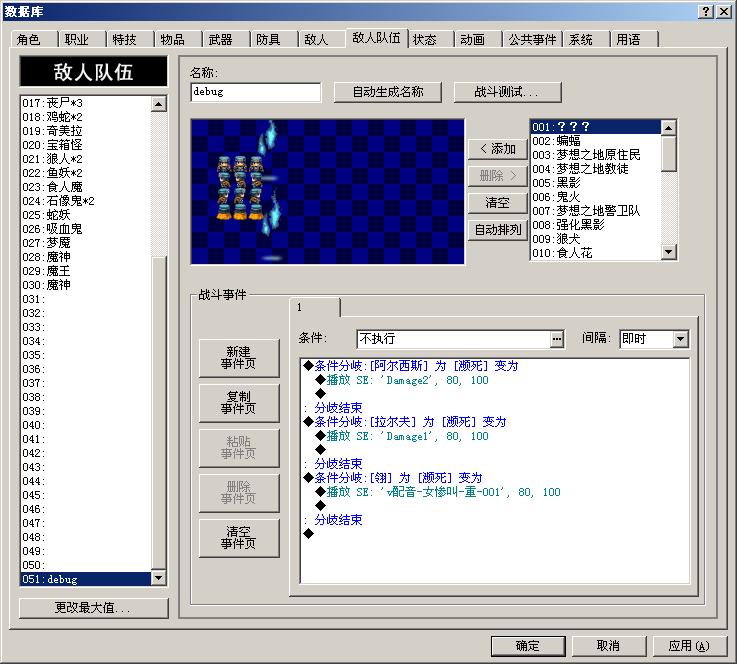Image resolution: width=737 pixels, height=664 pixels.
Task: Click the 添加 add enemy button
Action: 498,149
